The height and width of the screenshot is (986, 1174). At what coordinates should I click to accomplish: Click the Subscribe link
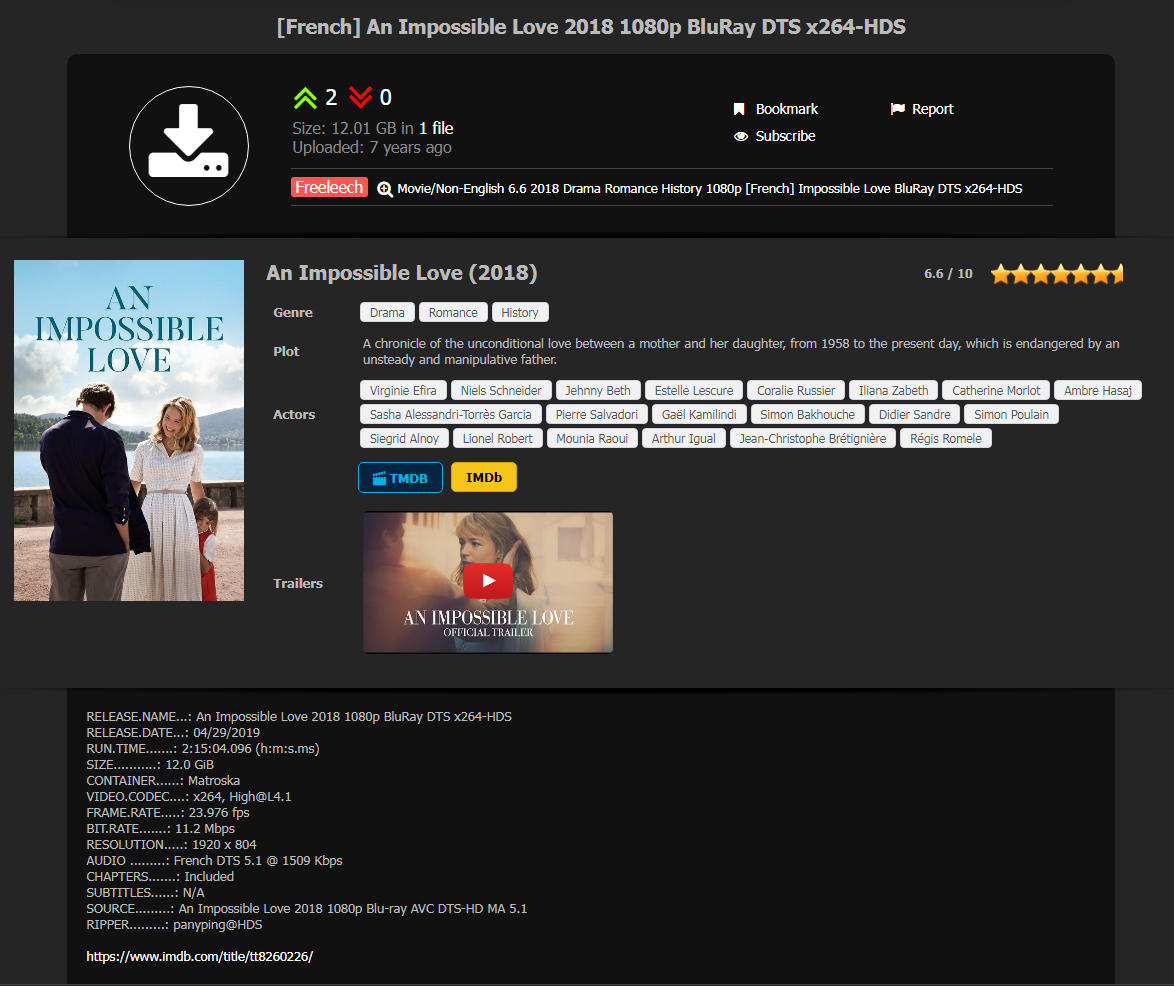(x=785, y=136)
